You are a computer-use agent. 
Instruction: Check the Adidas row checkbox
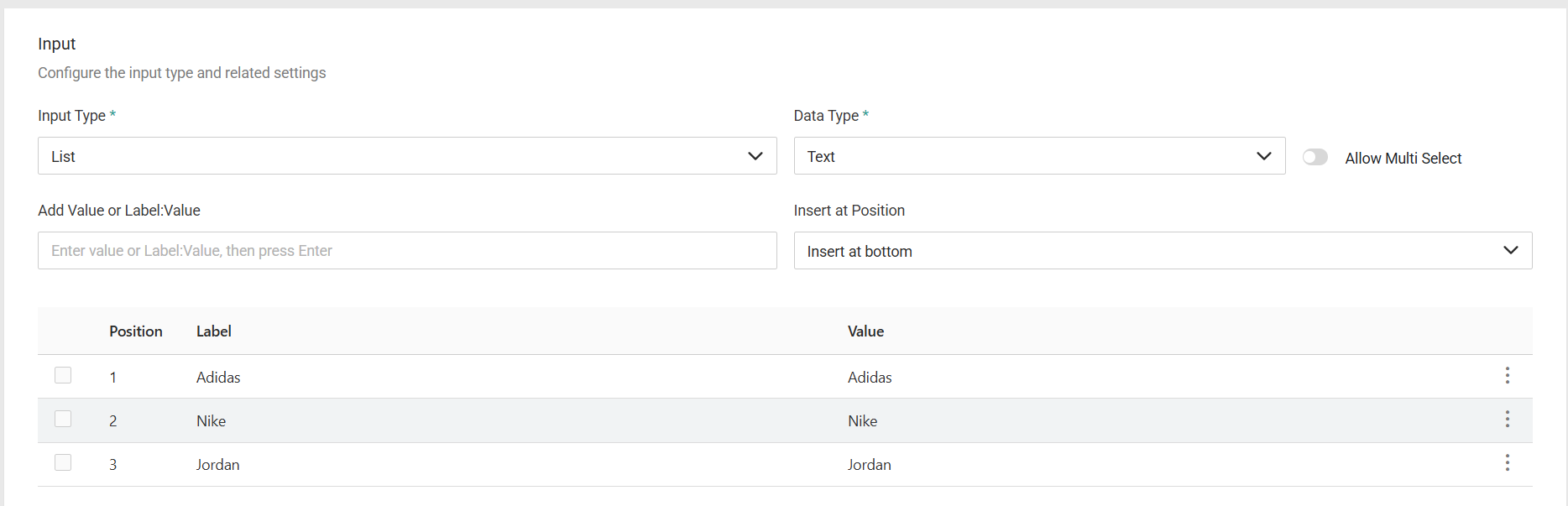pos(63,375)
